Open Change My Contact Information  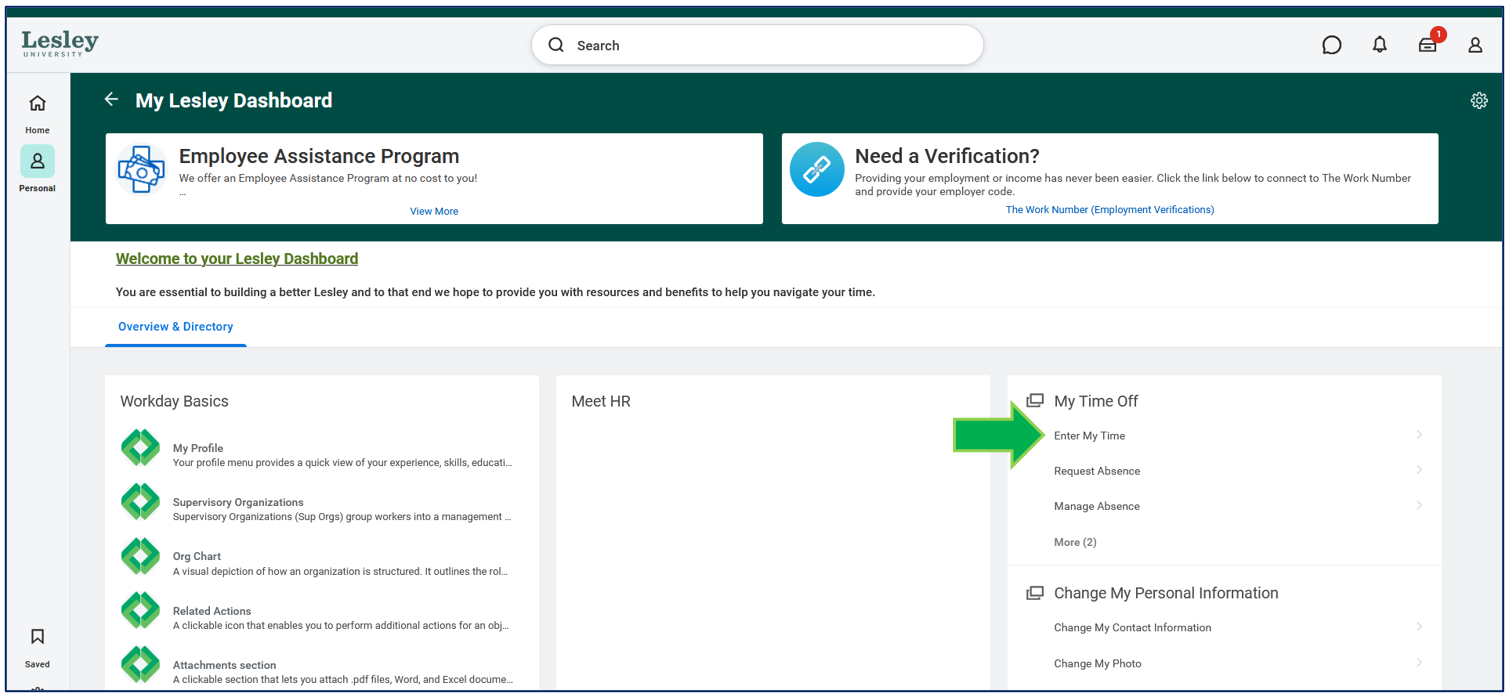pos(1132,628)
